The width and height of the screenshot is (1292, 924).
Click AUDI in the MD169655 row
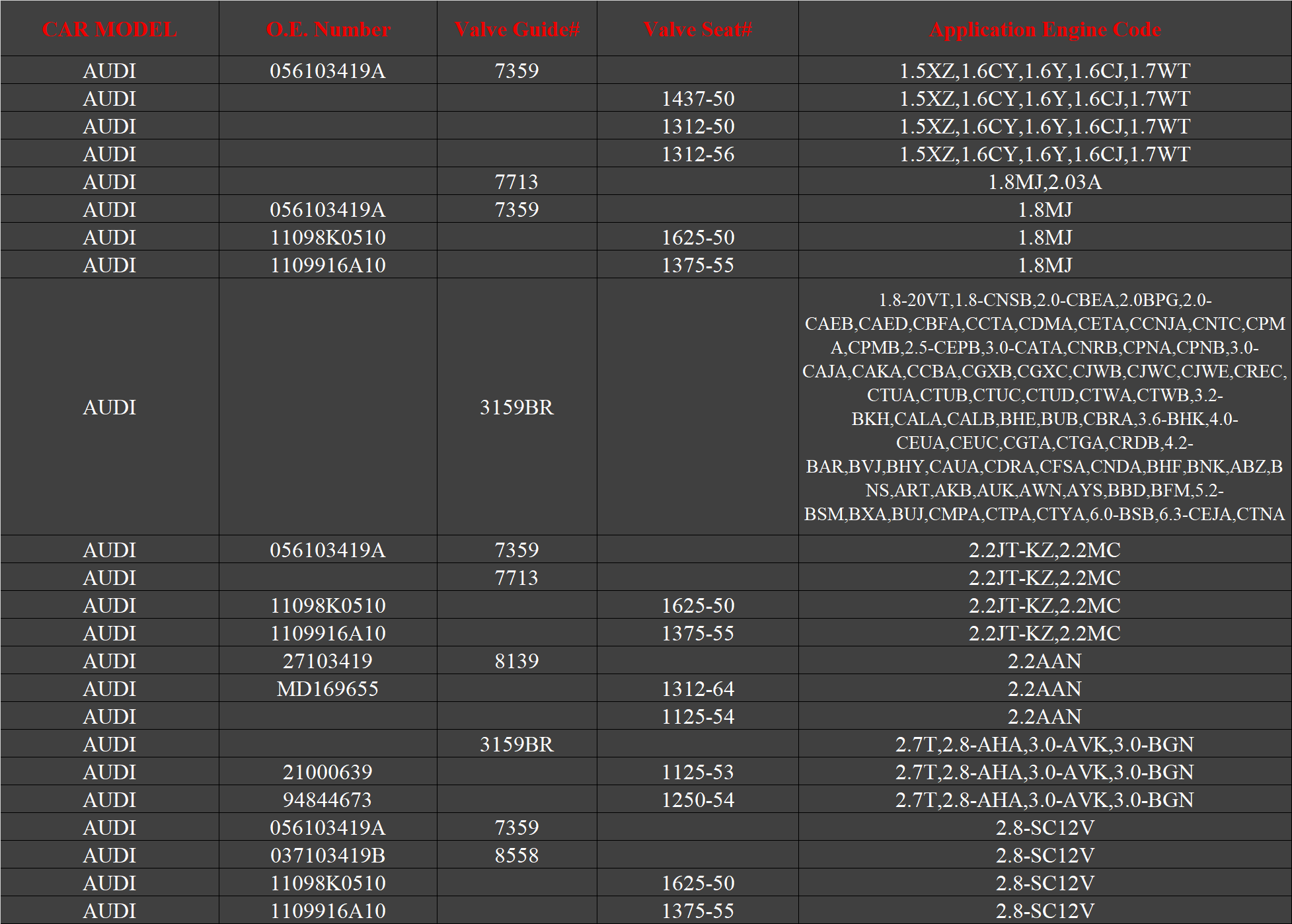click(x=110, y=689)
